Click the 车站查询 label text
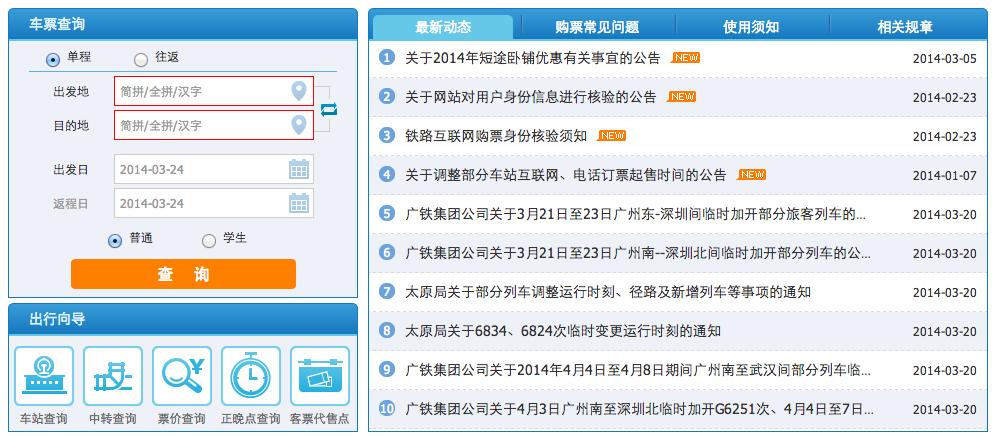 [x=44, y=419]
